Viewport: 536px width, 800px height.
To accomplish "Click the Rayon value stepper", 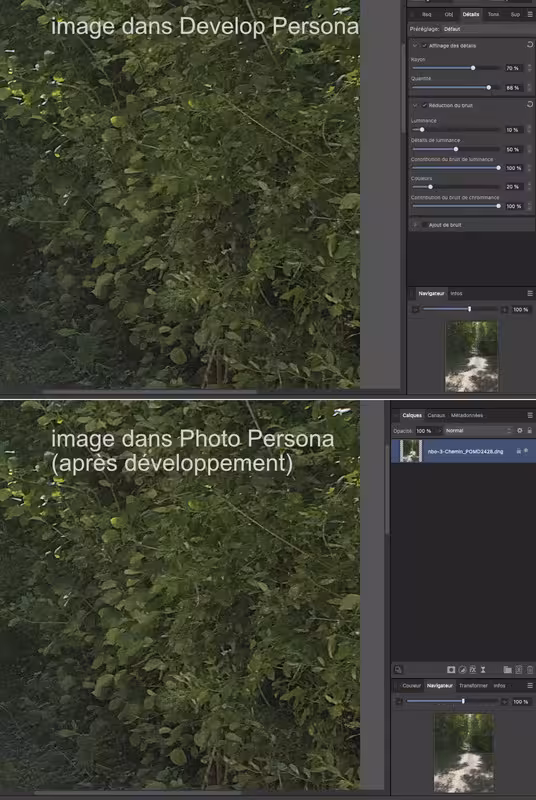I will 530,68.
